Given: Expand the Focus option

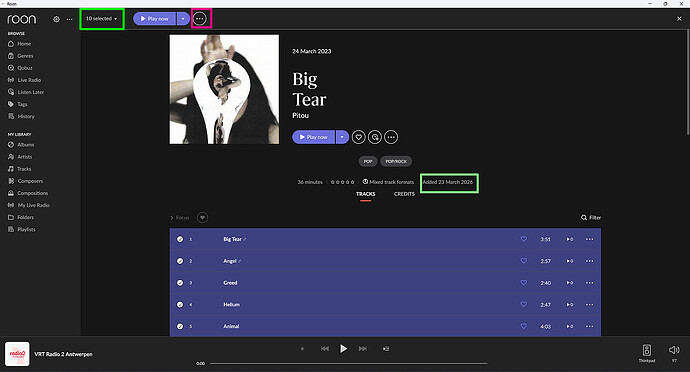Looking at the screenshot, I should click(180, 217).
